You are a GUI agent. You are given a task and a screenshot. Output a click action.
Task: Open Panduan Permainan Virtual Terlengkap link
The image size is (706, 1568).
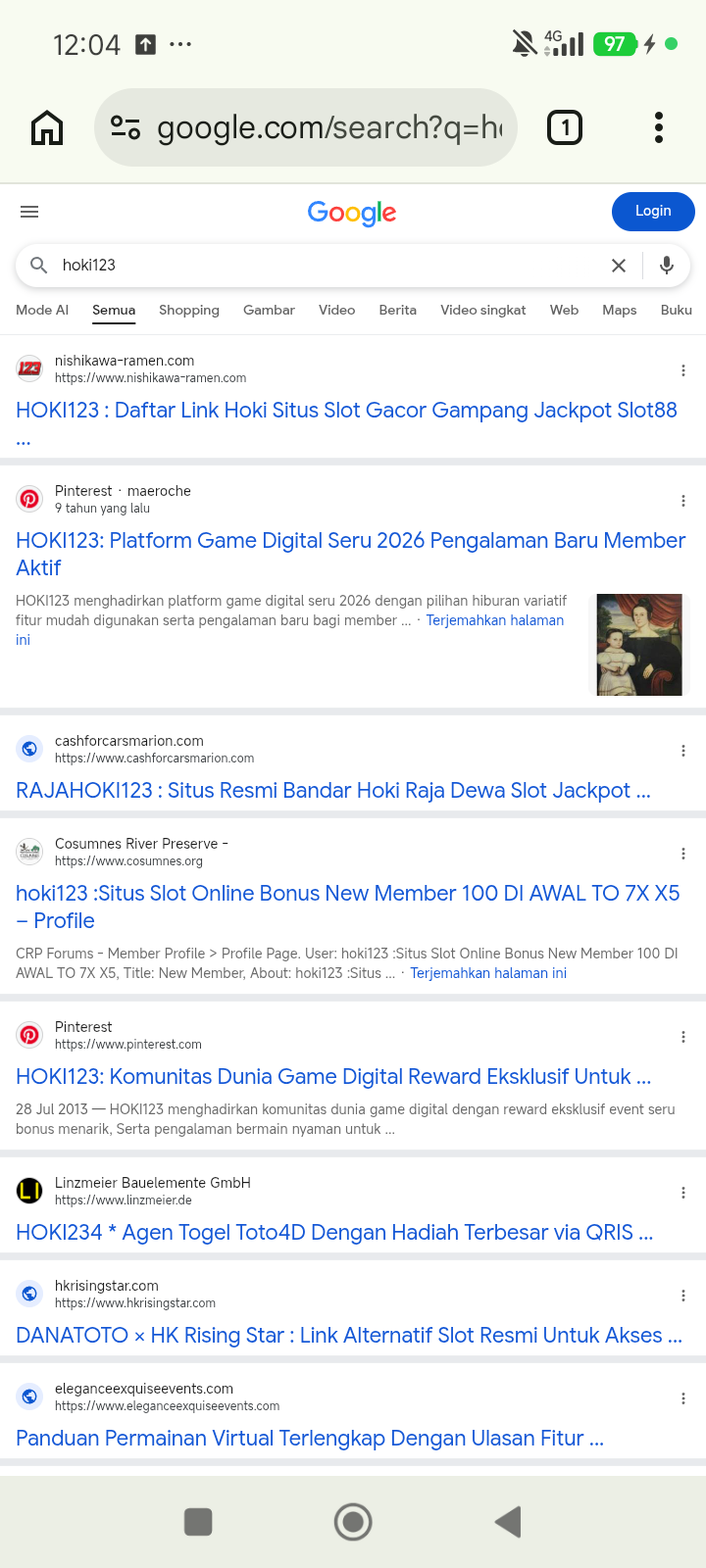point(309,1438)
